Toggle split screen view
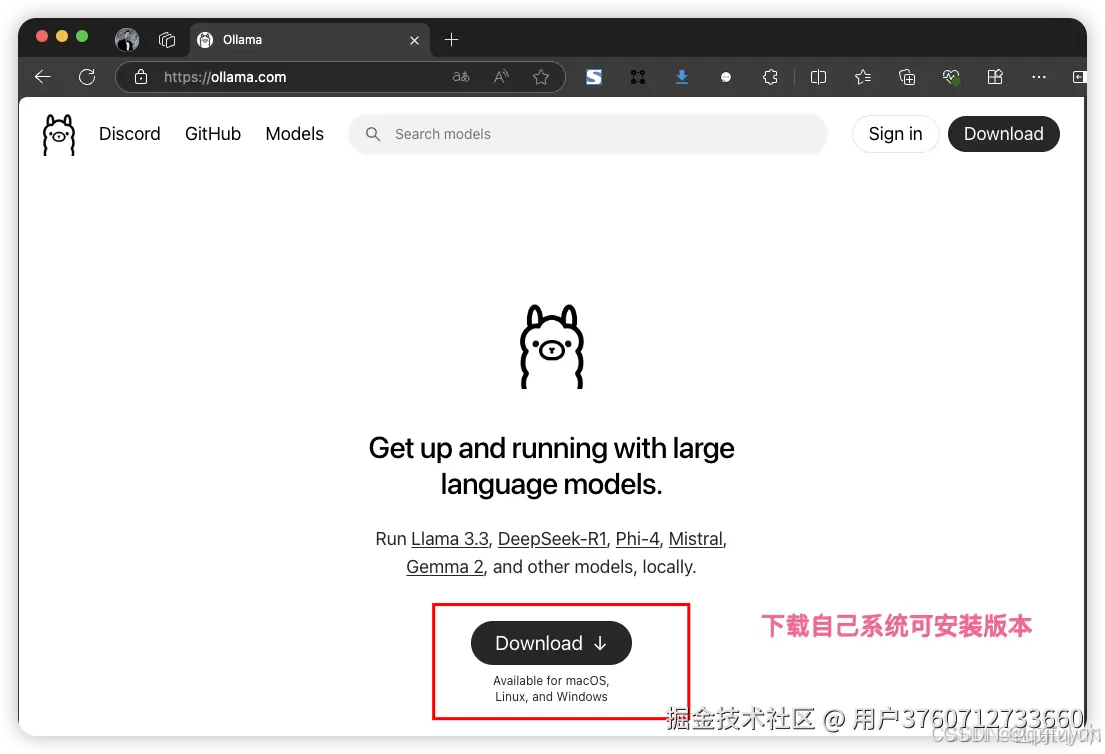The image size is (1105, 754). [x=818, y=77]
